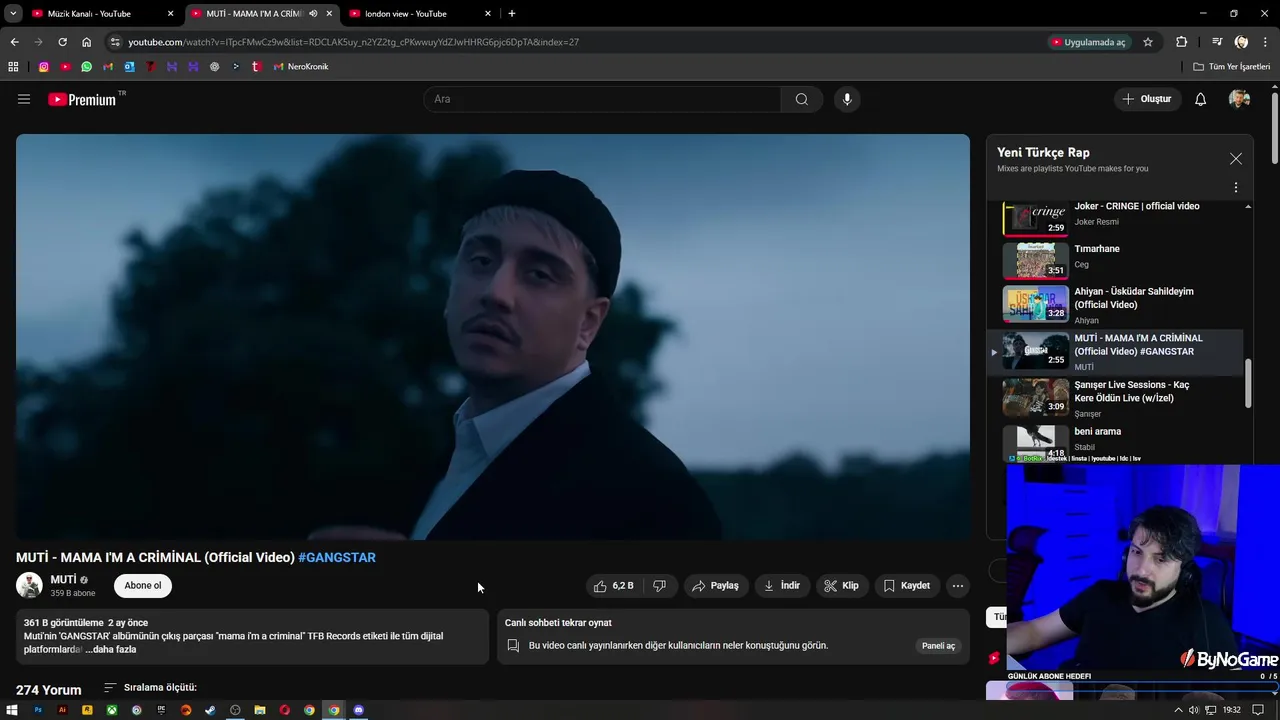Viewport: 1280px width, 720px height.
Task: Launch Illustrator from the taskbar
Action: (62, 710)
